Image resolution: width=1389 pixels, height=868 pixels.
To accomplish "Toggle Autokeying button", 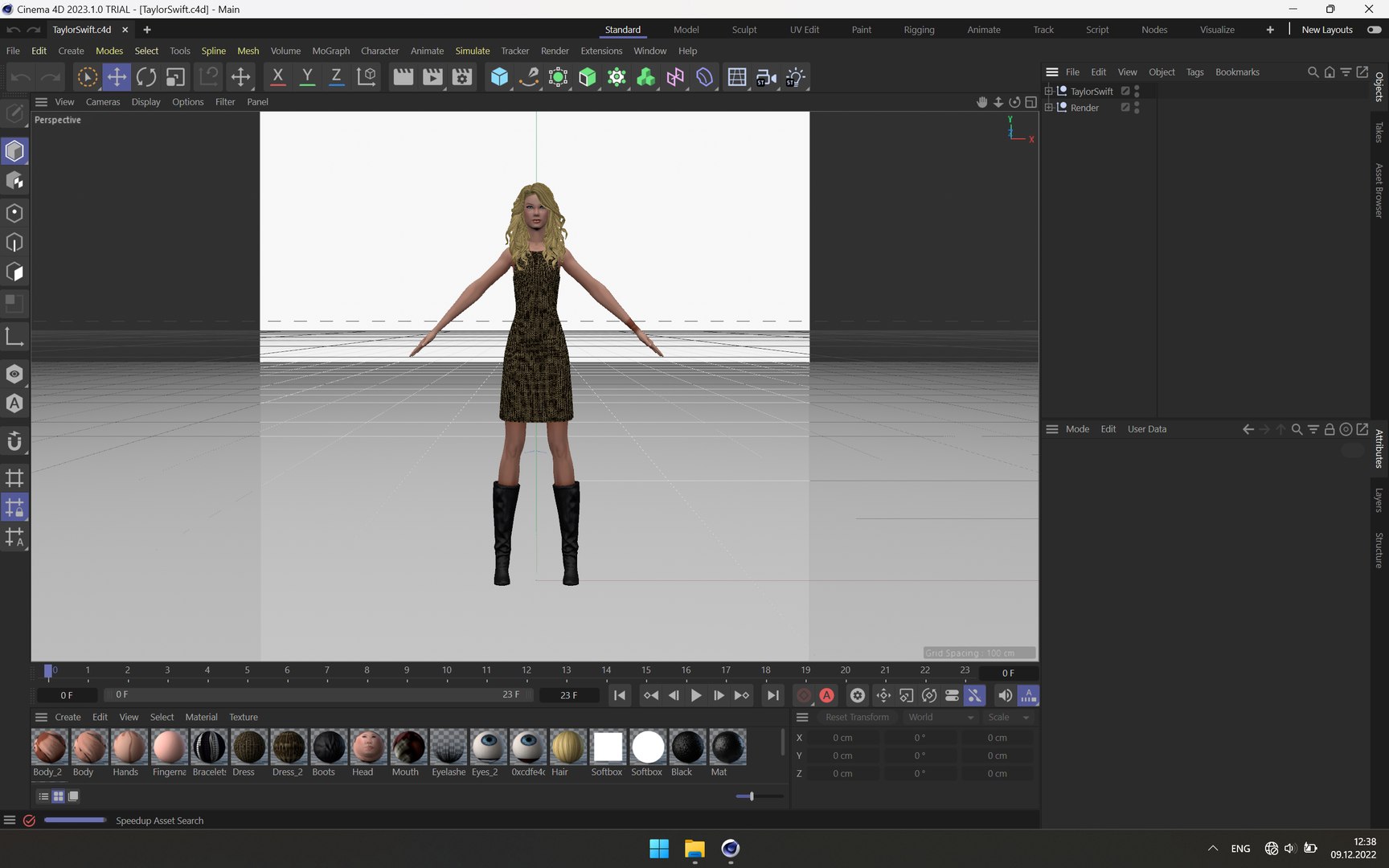I will [826, 695].
